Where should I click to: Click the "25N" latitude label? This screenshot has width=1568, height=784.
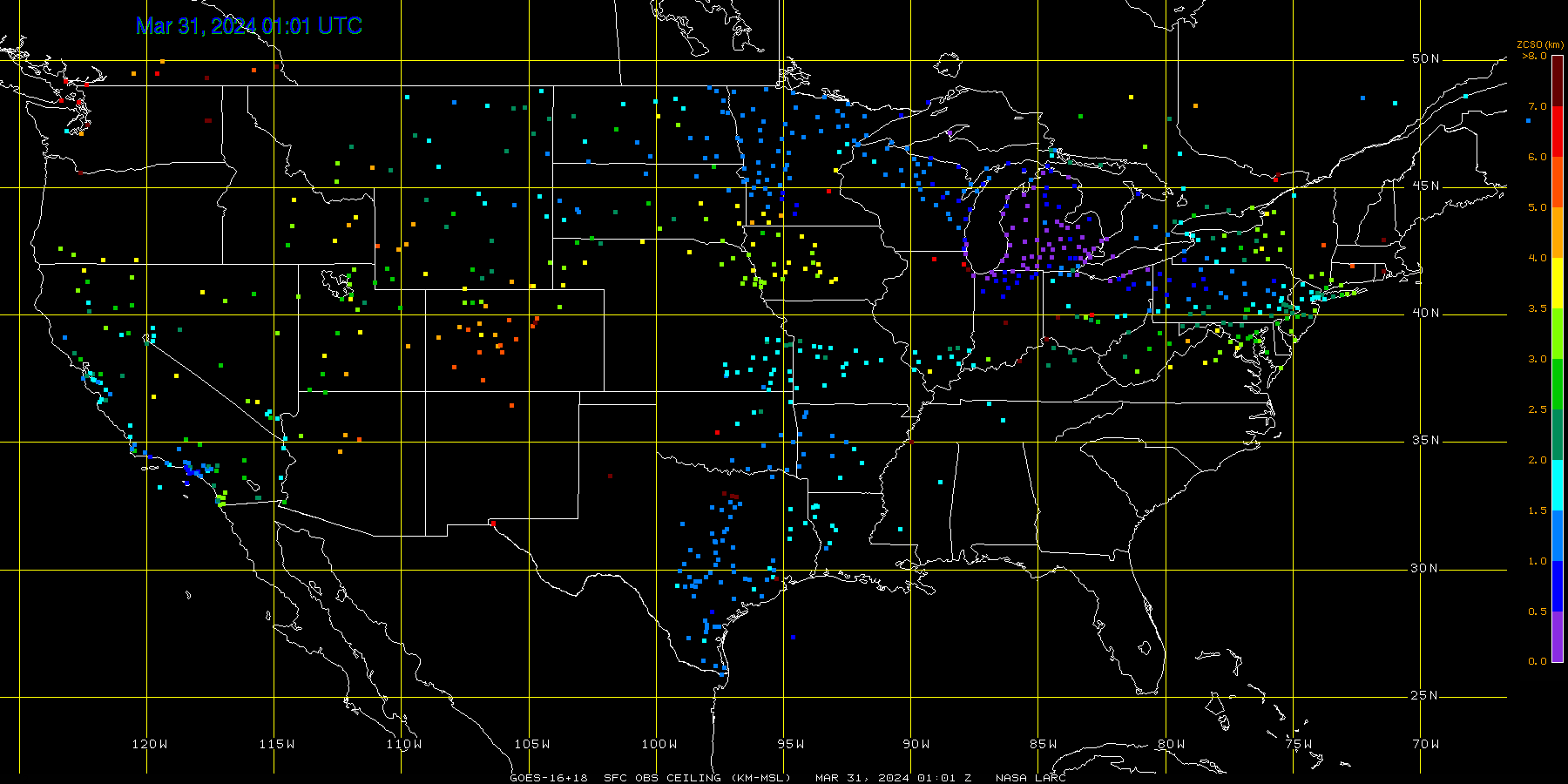click(x=1426, y=695)
